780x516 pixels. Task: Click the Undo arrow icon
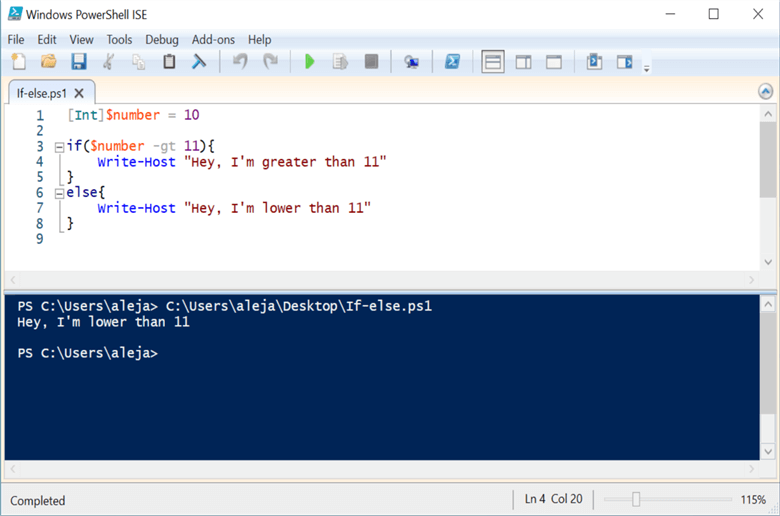240,62
